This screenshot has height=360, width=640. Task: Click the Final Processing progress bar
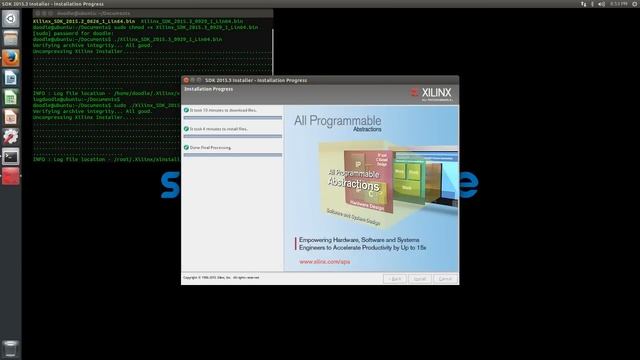[x=233, y=155]
